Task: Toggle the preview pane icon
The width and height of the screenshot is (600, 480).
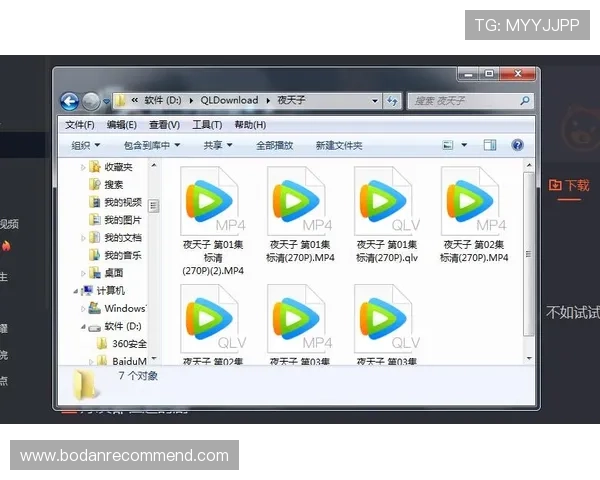Action: pyautogui.click(x=490, y=145)
